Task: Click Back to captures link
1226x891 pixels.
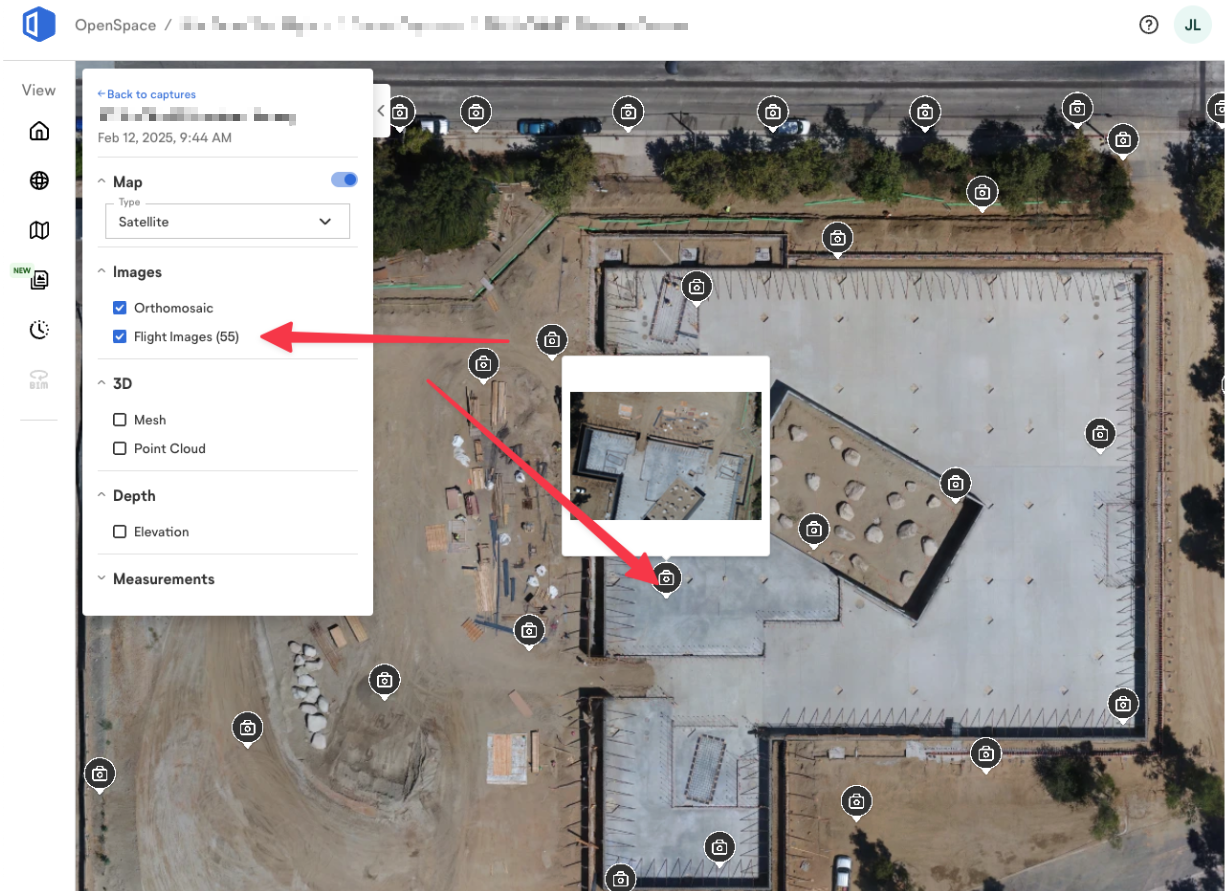Action: (146, 93)
